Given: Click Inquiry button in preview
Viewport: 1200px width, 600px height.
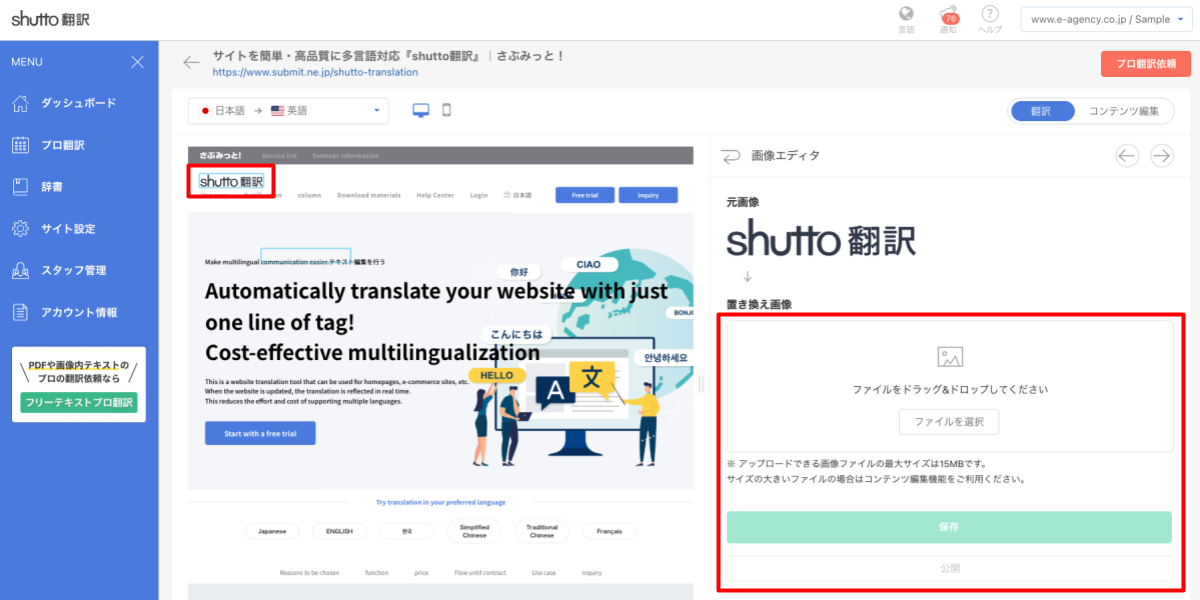Looking at the screenshot, I should [x=648, y=195].
